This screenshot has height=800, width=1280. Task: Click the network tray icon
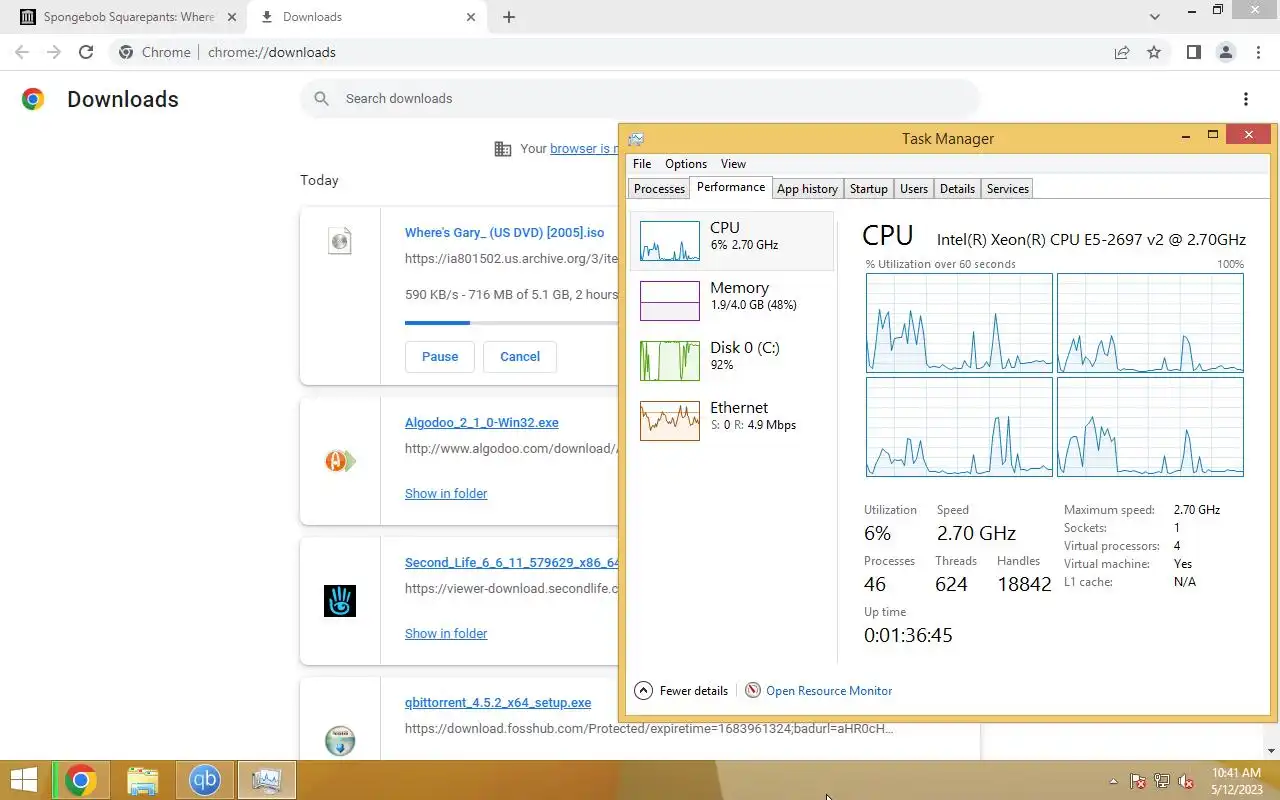click(1162, 781)
